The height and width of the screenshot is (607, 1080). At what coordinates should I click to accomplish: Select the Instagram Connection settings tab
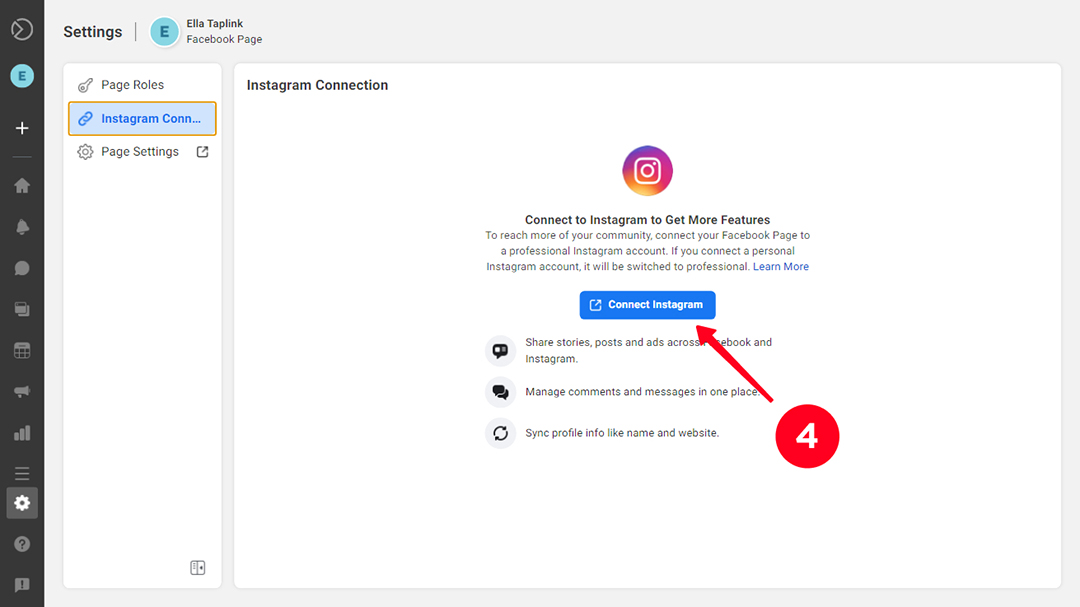pyautogui.click(x=142, y=119)
